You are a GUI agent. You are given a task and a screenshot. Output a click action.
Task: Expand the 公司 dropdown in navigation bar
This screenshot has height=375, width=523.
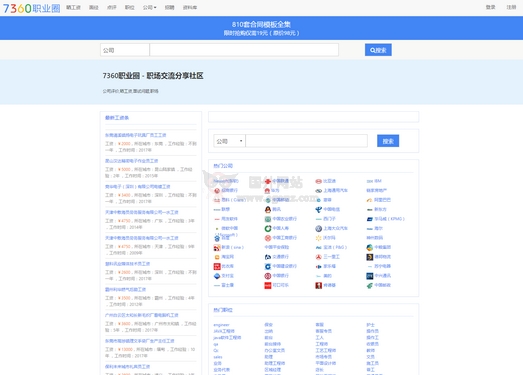coord(149,7)
